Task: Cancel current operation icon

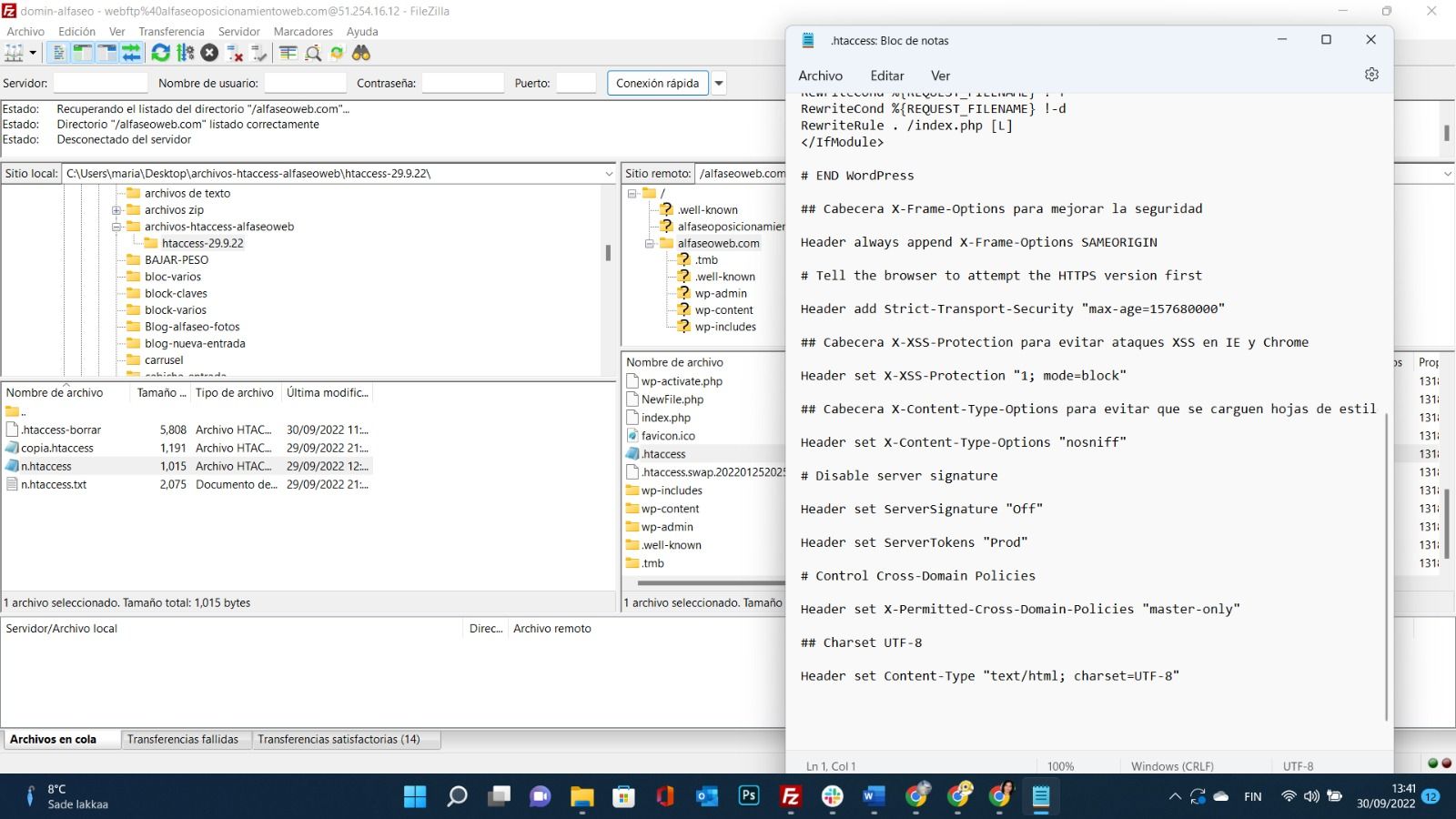Action: coord(209,53)
